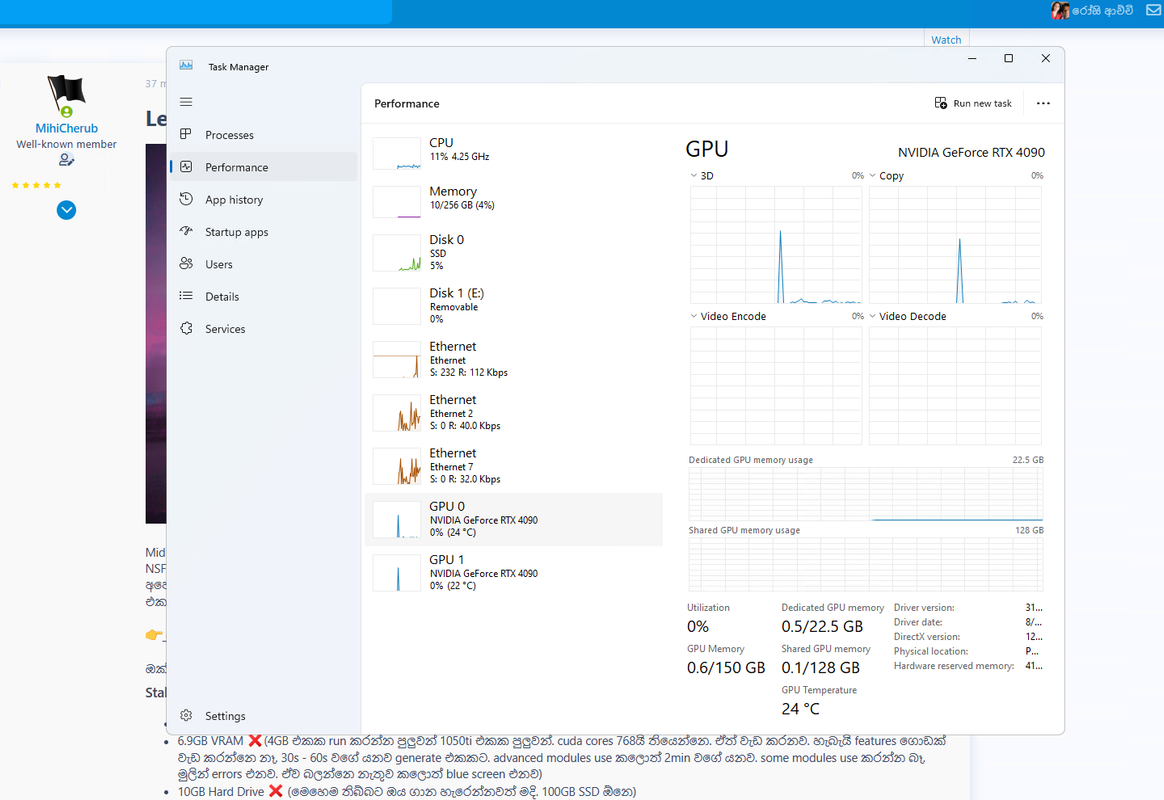Viewport: 1164px width, 800px height.
Task: Open Disk 0 SSD performance view
Action: 514,252
